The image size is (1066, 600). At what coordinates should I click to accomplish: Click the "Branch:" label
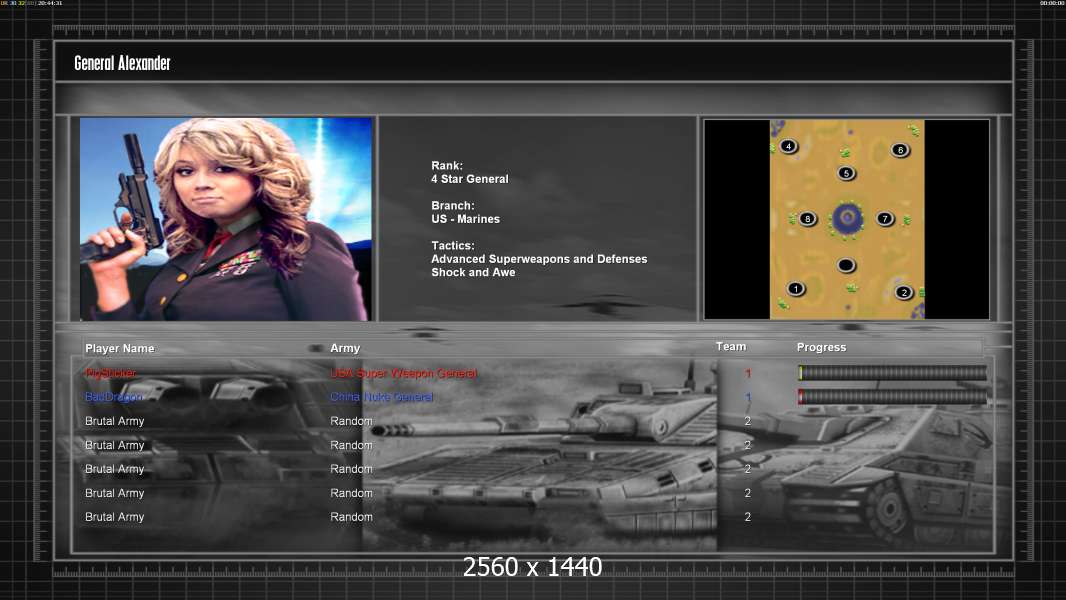pos(453,206)
